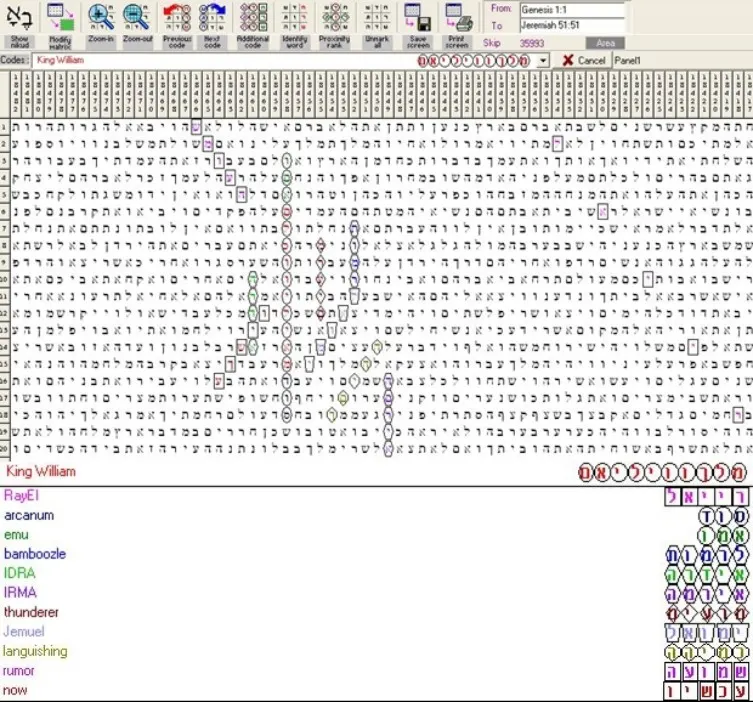This screenshot has height=702, width=753.
Task: Select the Identify word tool
Action: [x=294, y=17]
